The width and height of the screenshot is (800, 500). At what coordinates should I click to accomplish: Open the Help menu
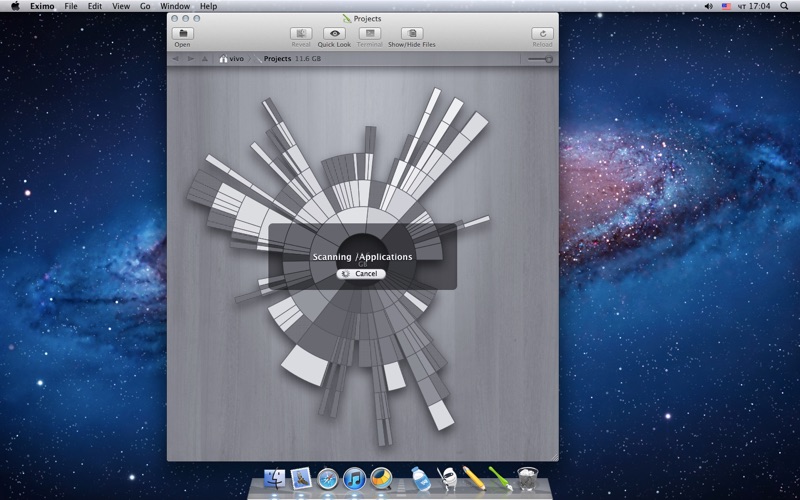[208, 6]
